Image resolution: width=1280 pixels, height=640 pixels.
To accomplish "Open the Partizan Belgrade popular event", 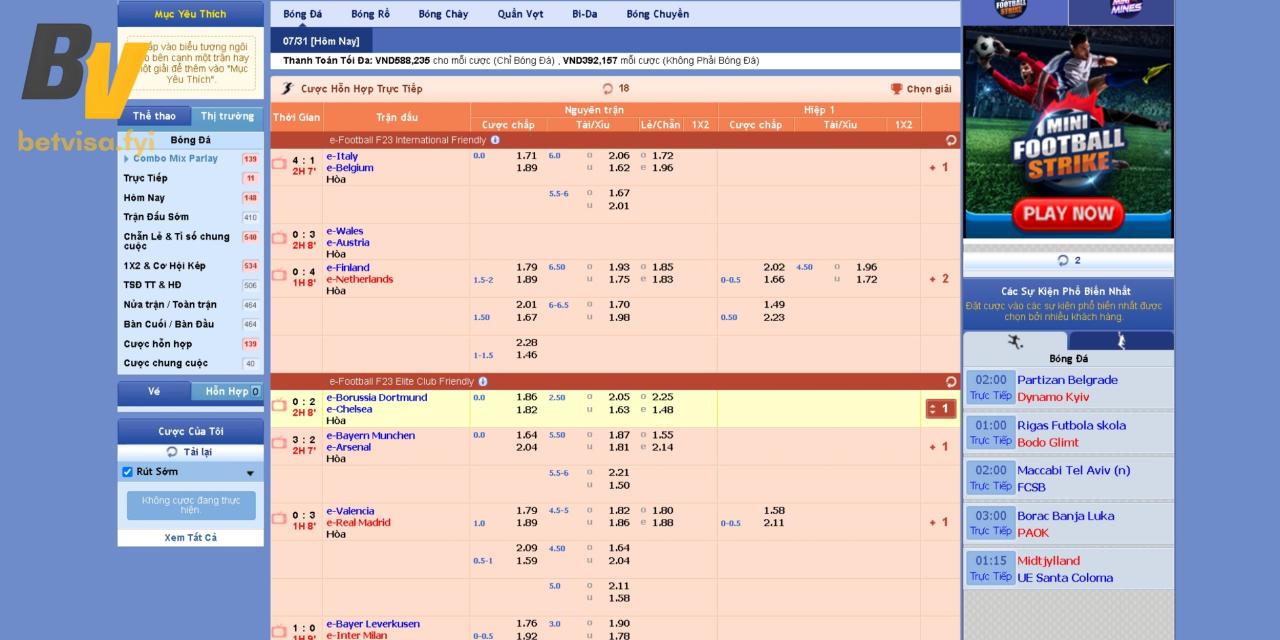I will pos(1067,380).
